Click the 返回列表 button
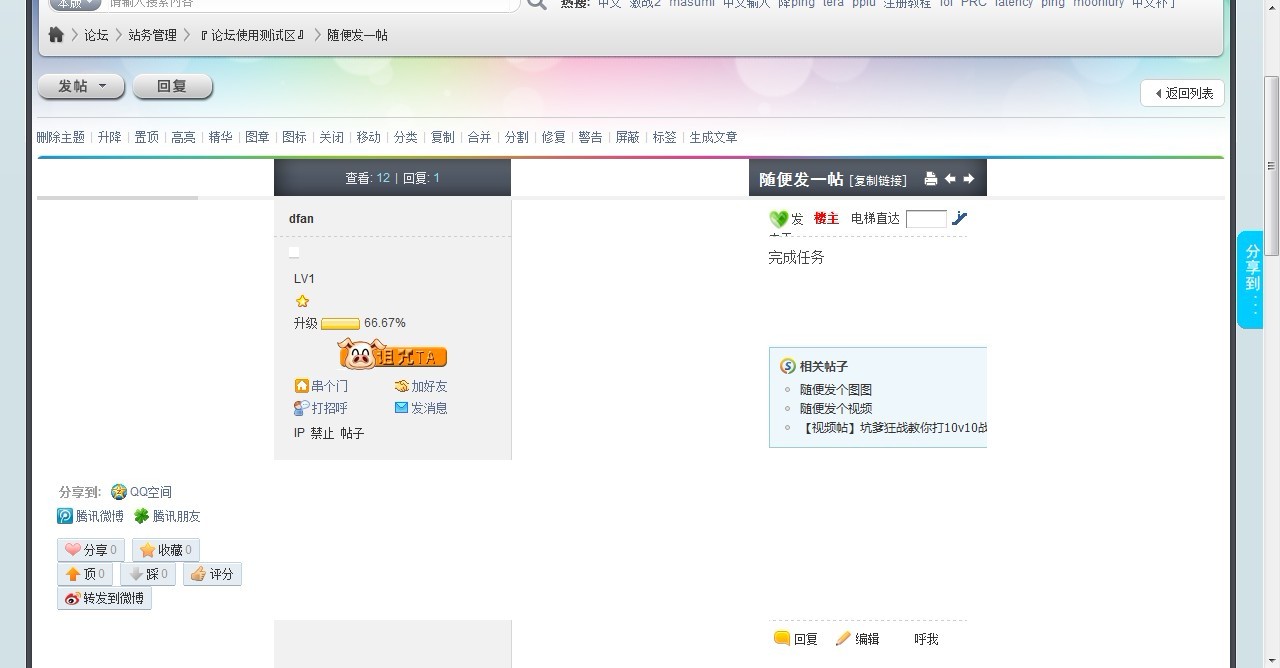The height and width of the screenshot is (668, 1280). [1183, 93]
